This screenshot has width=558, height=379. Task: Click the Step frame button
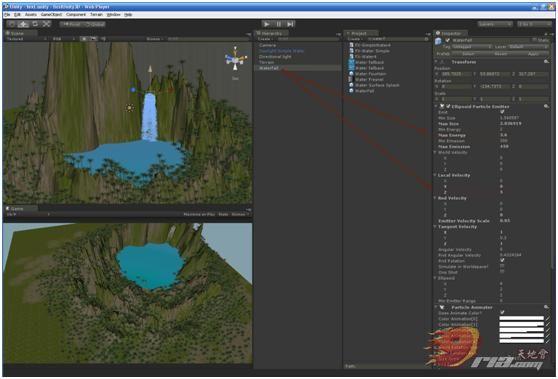(x=290, y=24)
